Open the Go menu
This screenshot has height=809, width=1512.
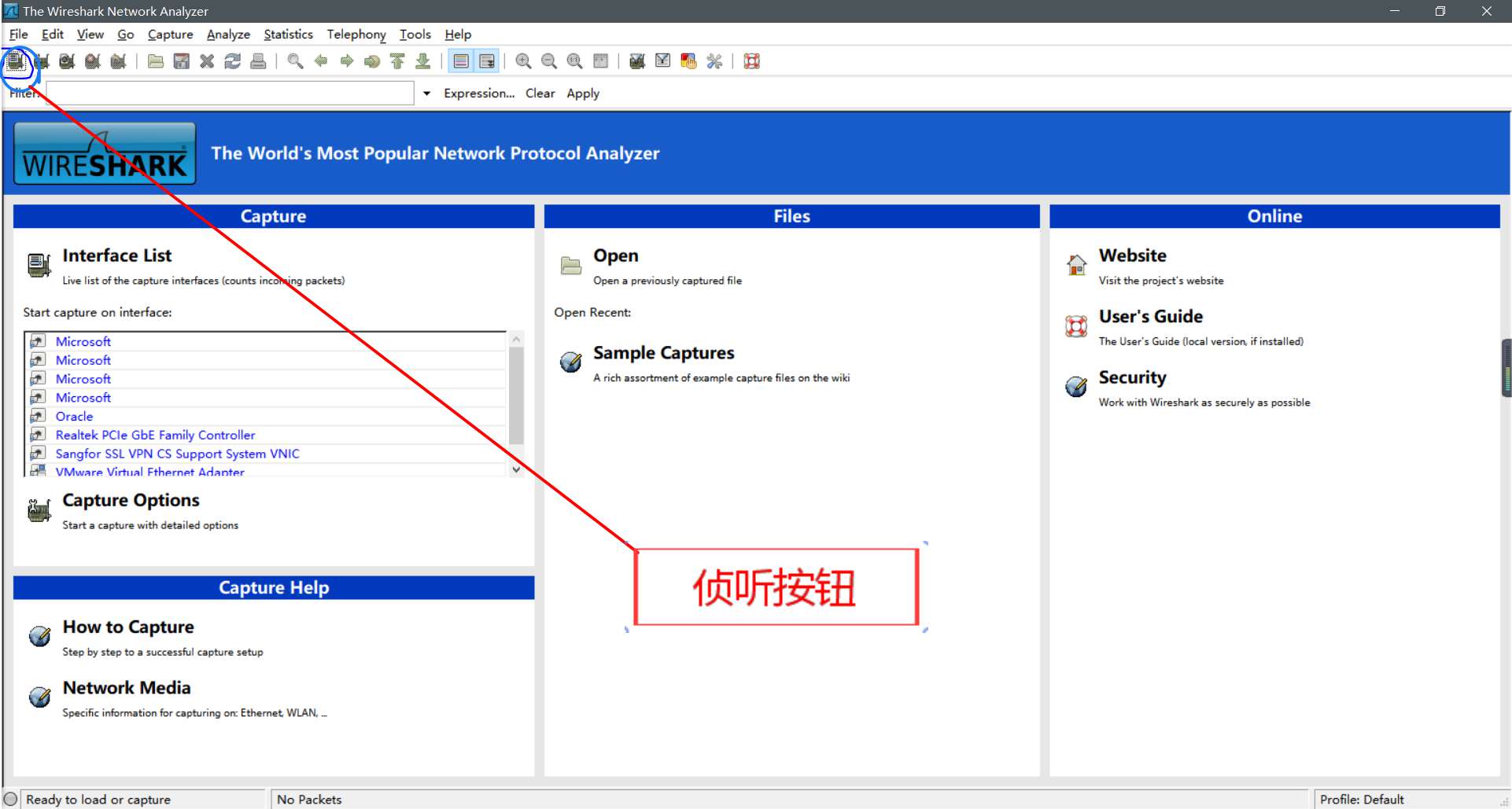126,35
